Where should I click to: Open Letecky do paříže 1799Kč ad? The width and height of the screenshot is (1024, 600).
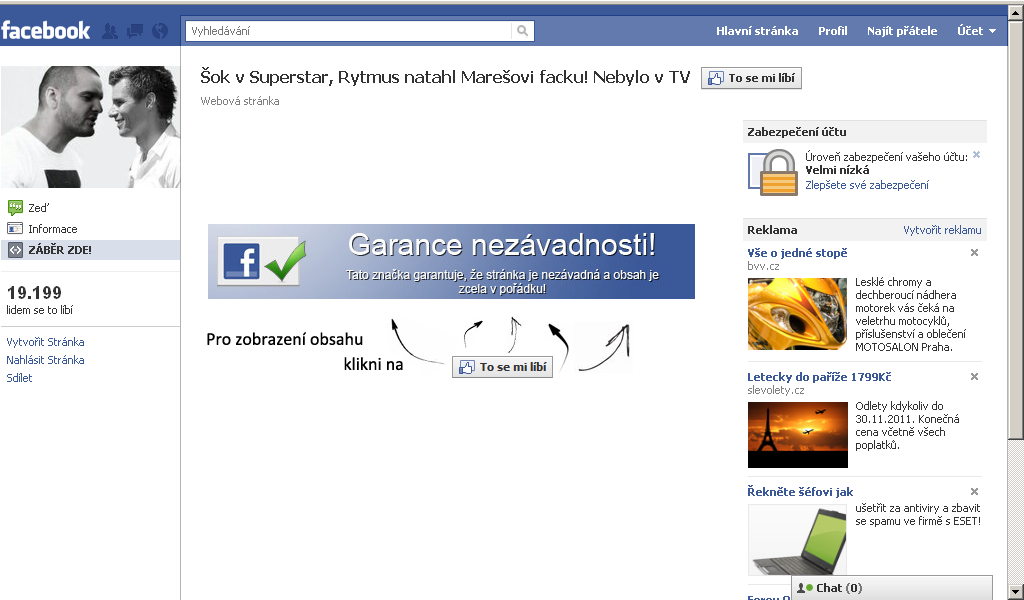tap(819, 377)
